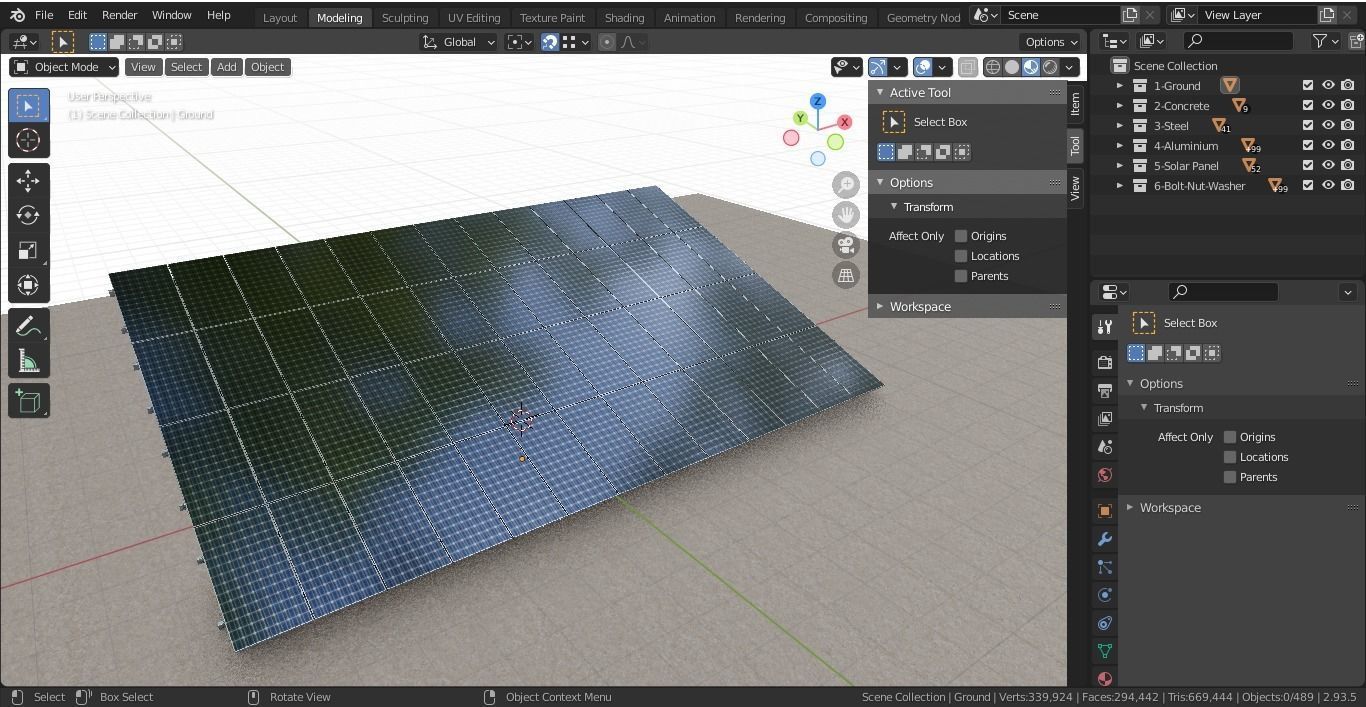Open the Physics properties tab
Viewport: 1366px width, 707px height.
pyautogui.click(x=1105, y=594)
